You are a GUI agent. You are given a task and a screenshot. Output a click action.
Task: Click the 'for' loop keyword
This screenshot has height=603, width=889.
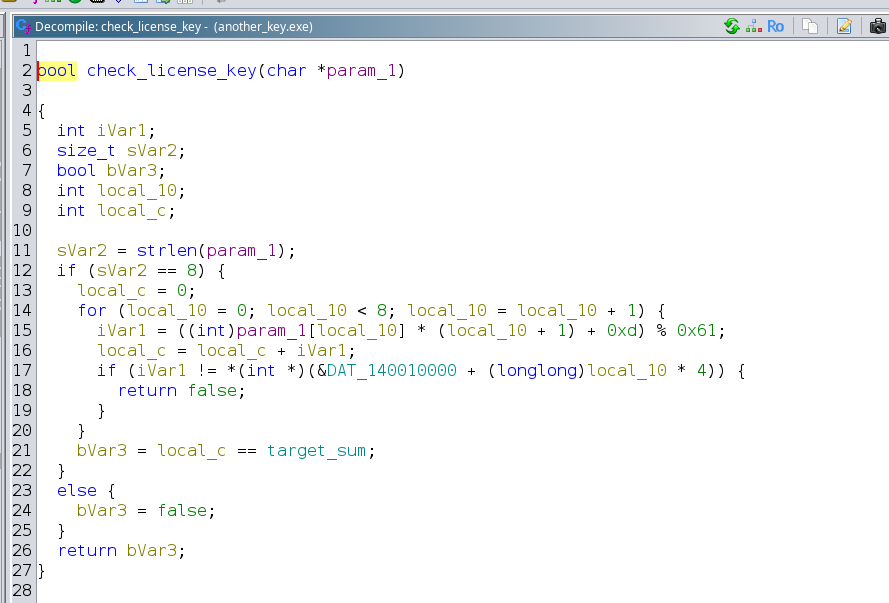pyautogui.click(x=92, y=310)
